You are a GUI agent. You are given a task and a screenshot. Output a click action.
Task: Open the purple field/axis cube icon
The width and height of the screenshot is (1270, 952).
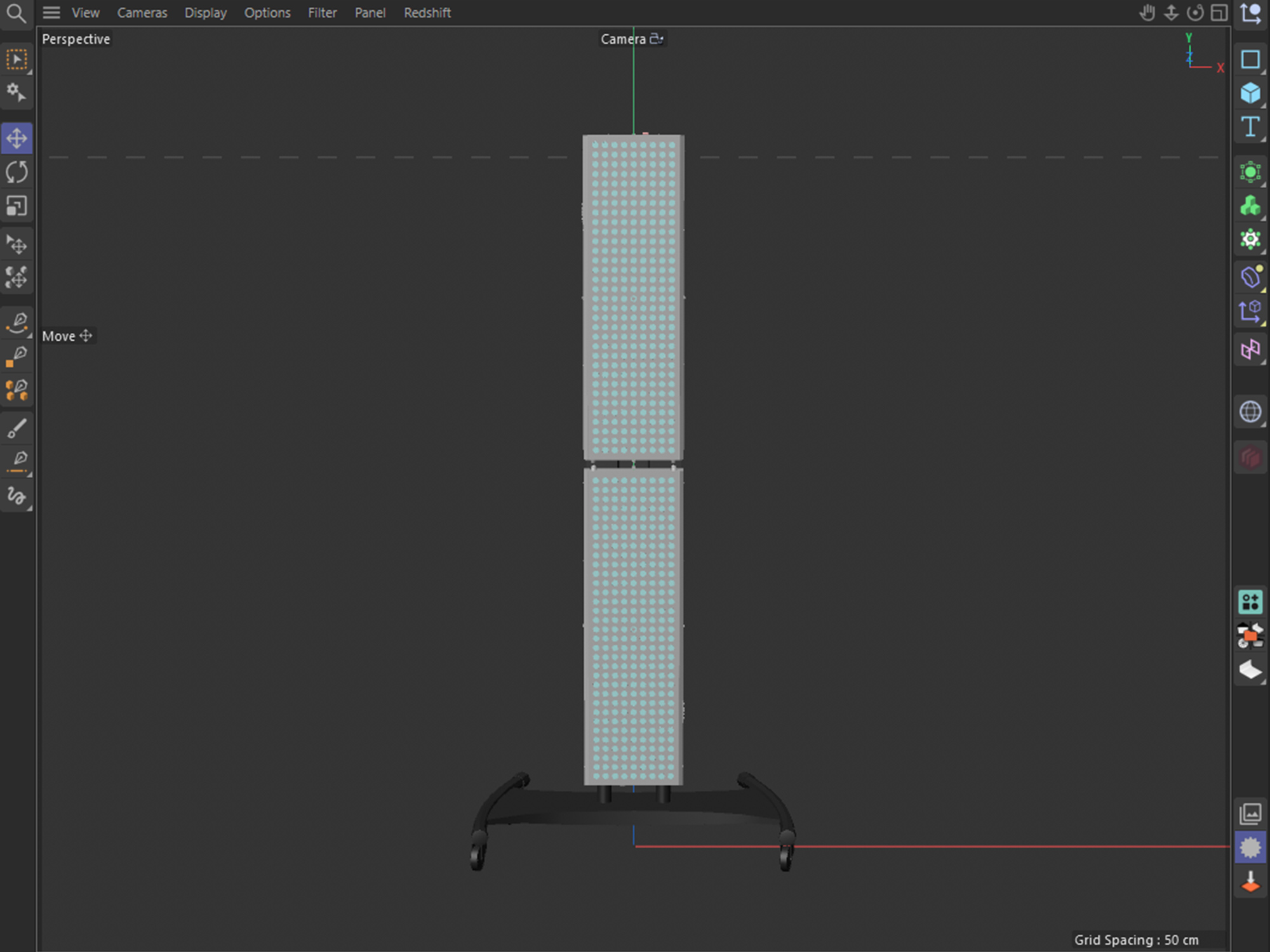click(1250, 311)
